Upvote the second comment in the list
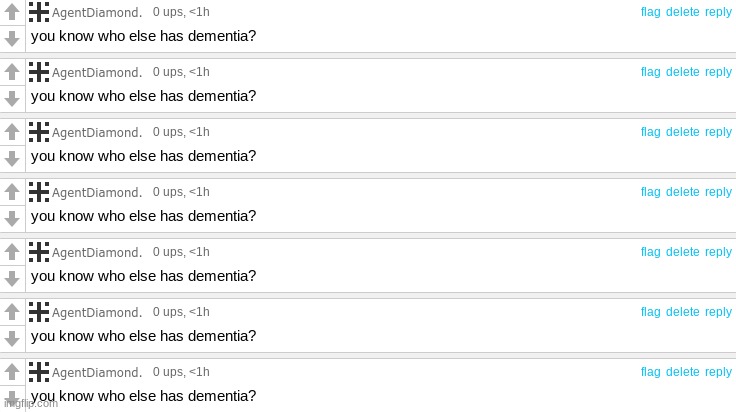The height and width of the screenshot is (412, 736). point(12,72)
